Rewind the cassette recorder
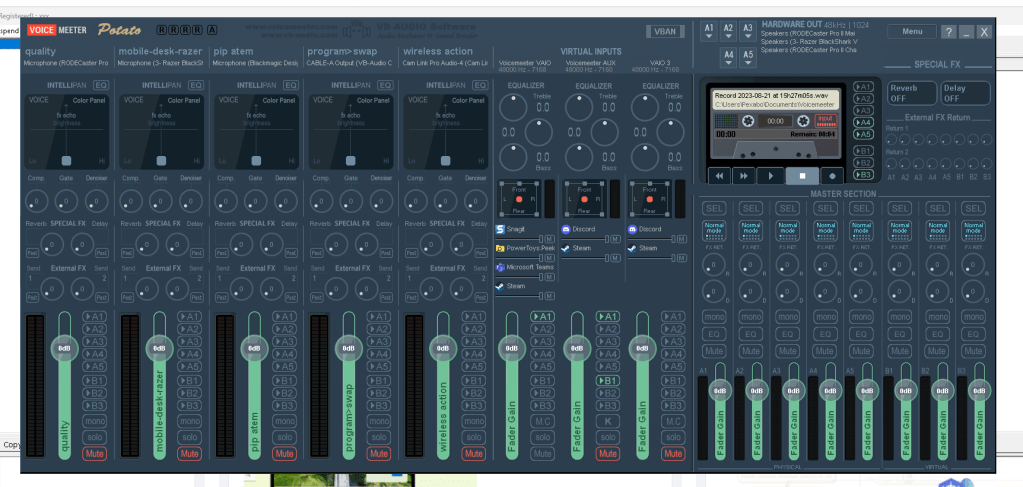 (720, 176)
